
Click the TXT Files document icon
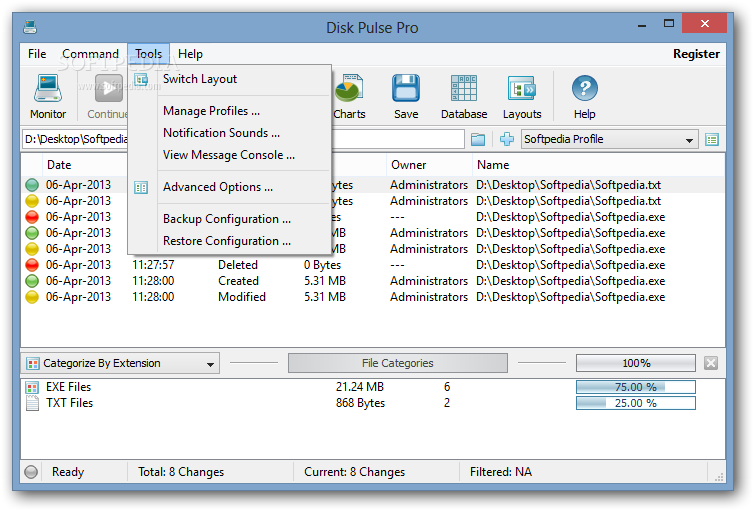(32, 403)
